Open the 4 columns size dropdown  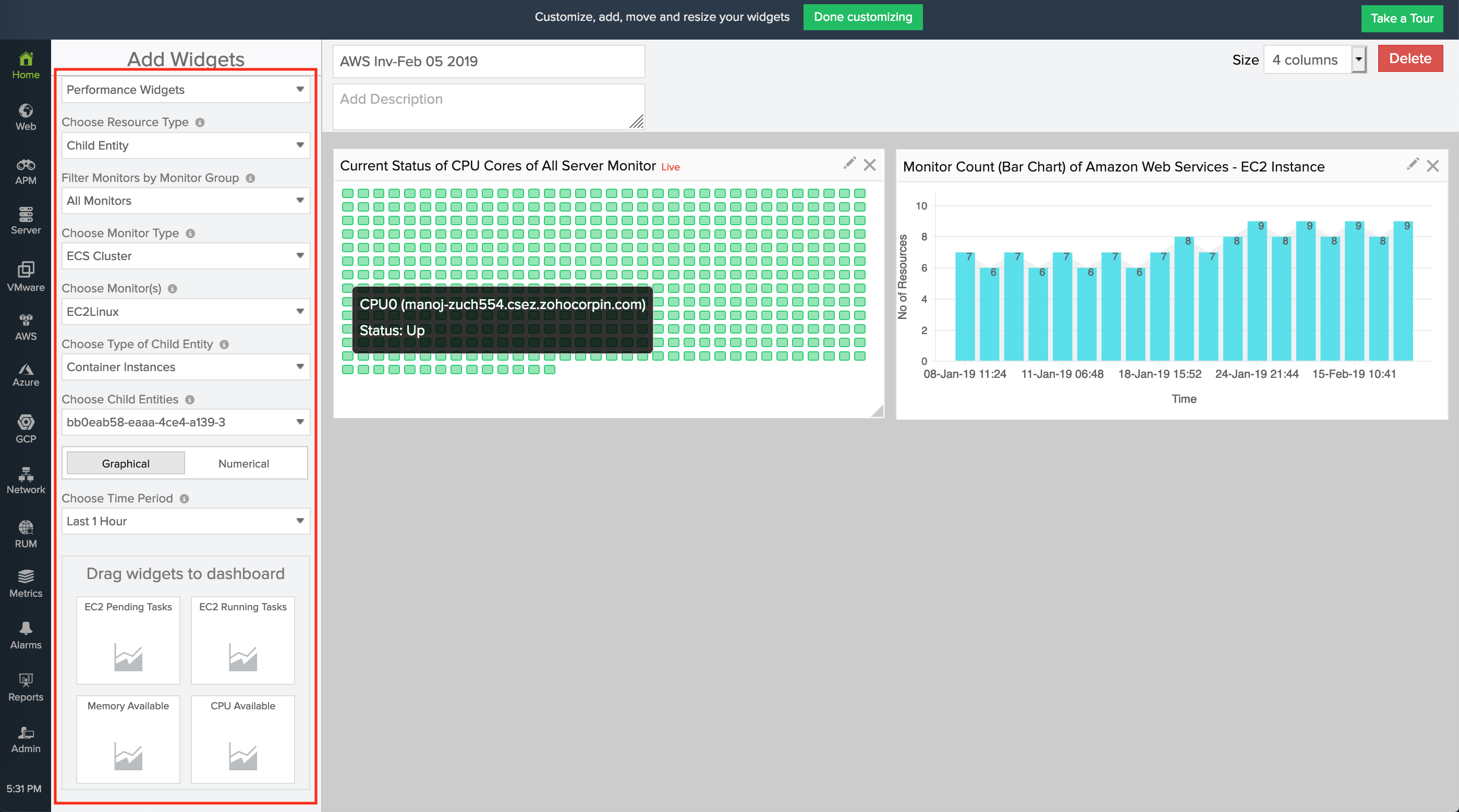pyautogui.click(x=1314, y=59)
